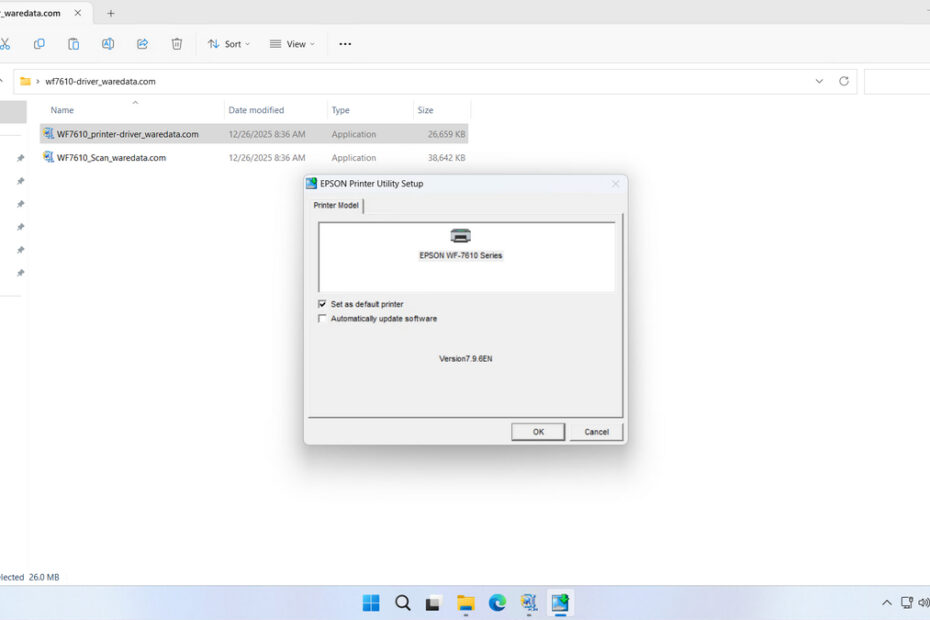Click the Windows Search icon in the taskbar
The width and height of the screenshot is (930, 620).
[x=402, y=603]
